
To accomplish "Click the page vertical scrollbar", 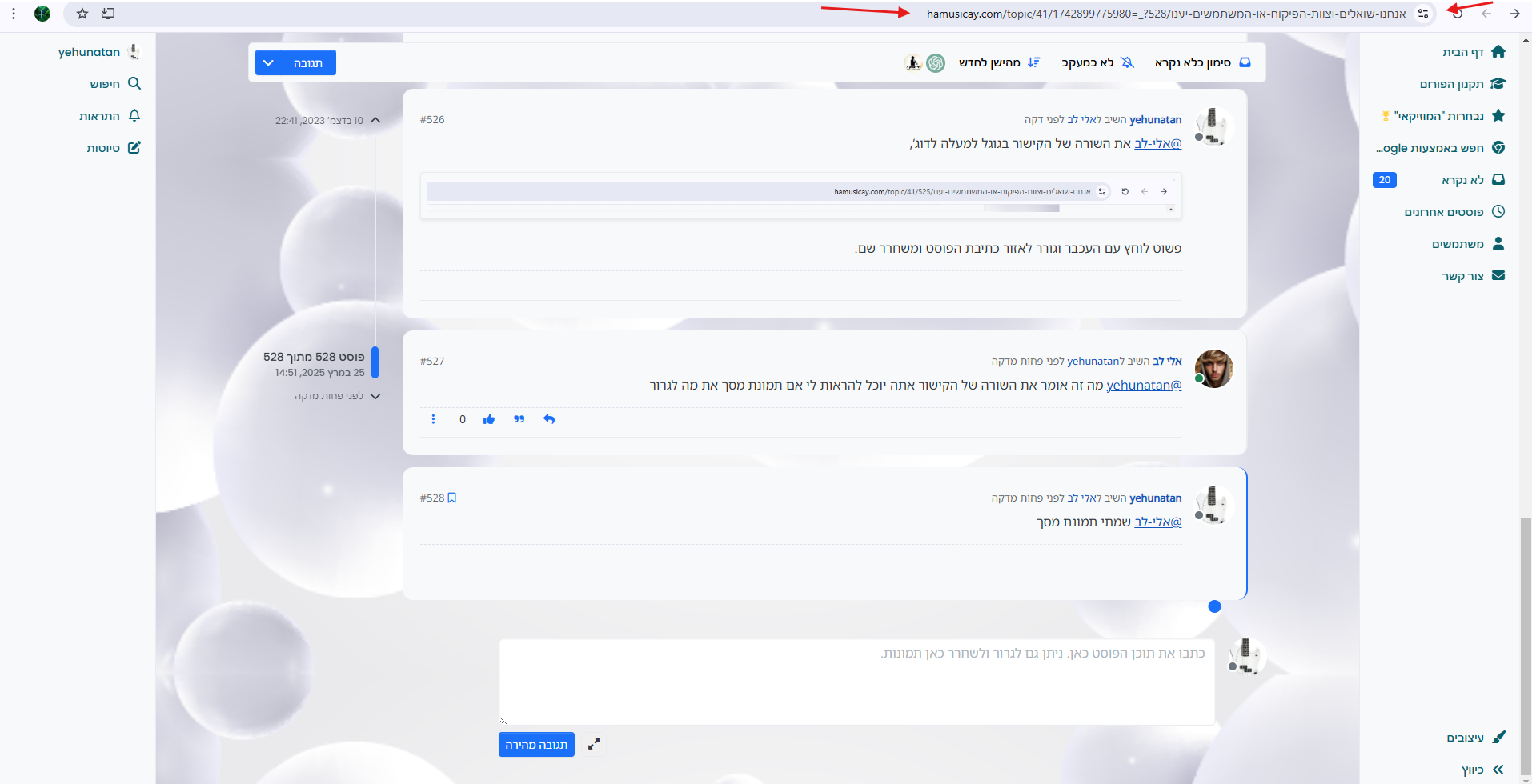I will (x=1526, y=648).
